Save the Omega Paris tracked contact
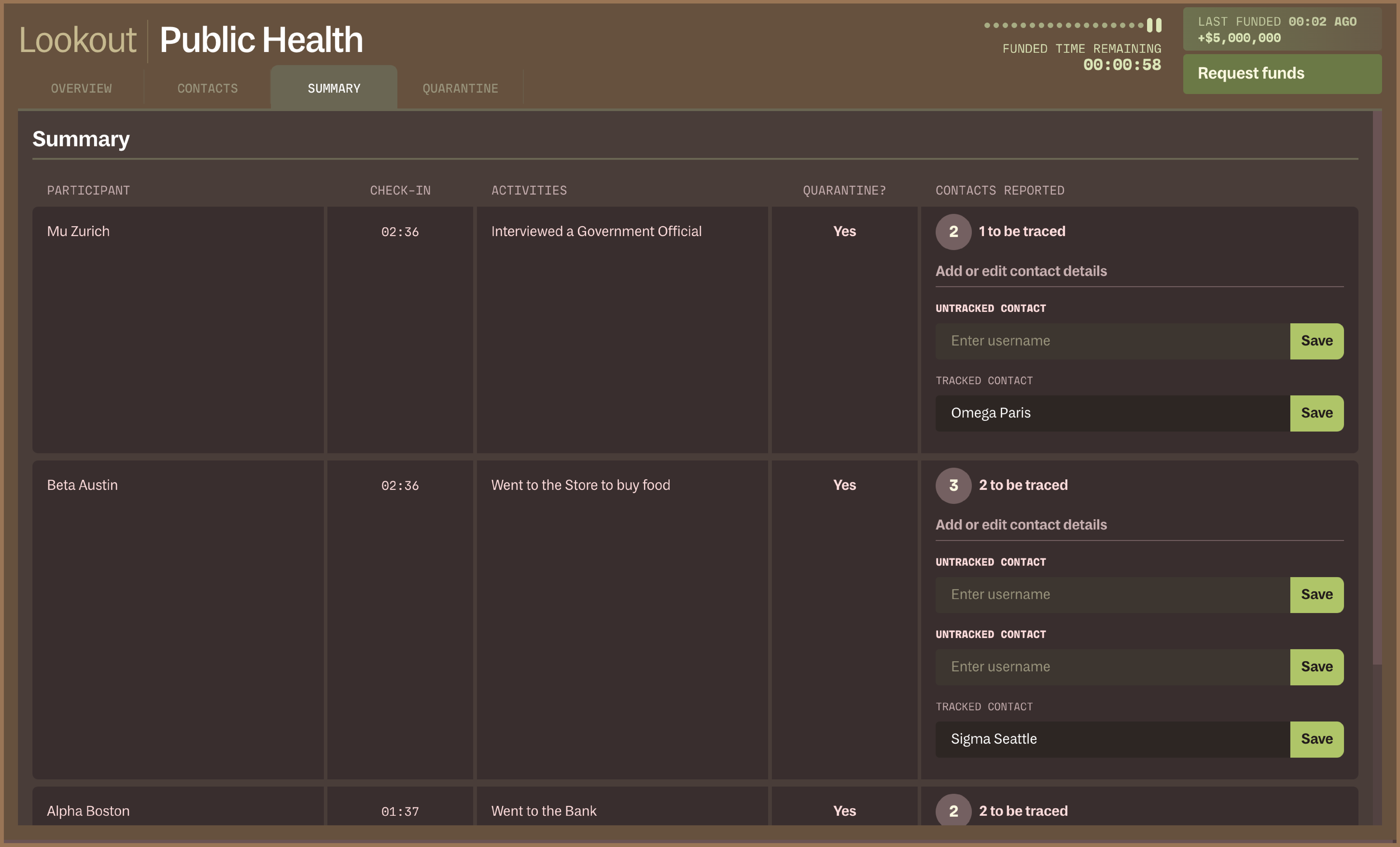 click(1316, 414)
